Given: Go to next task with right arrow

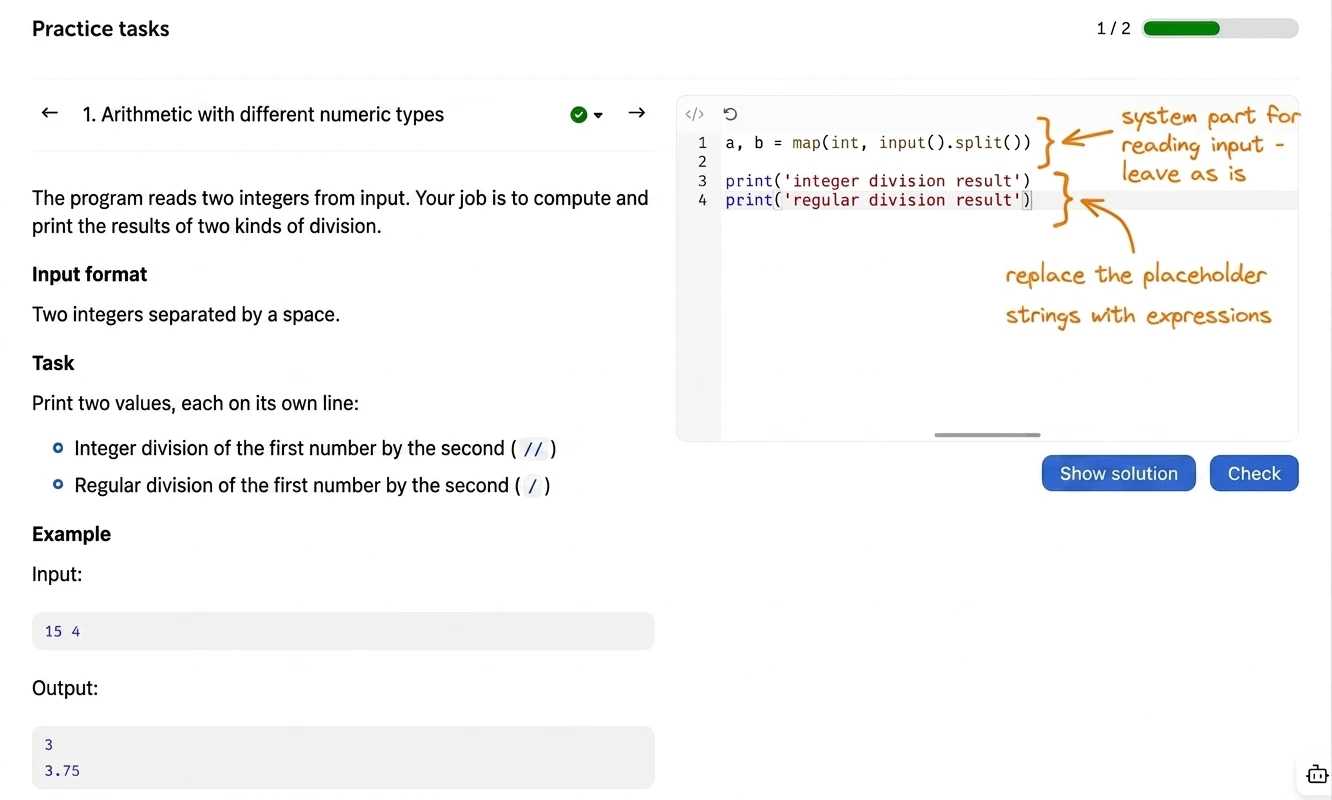Looking at the screenshot, I should click(x=636, y=113).
